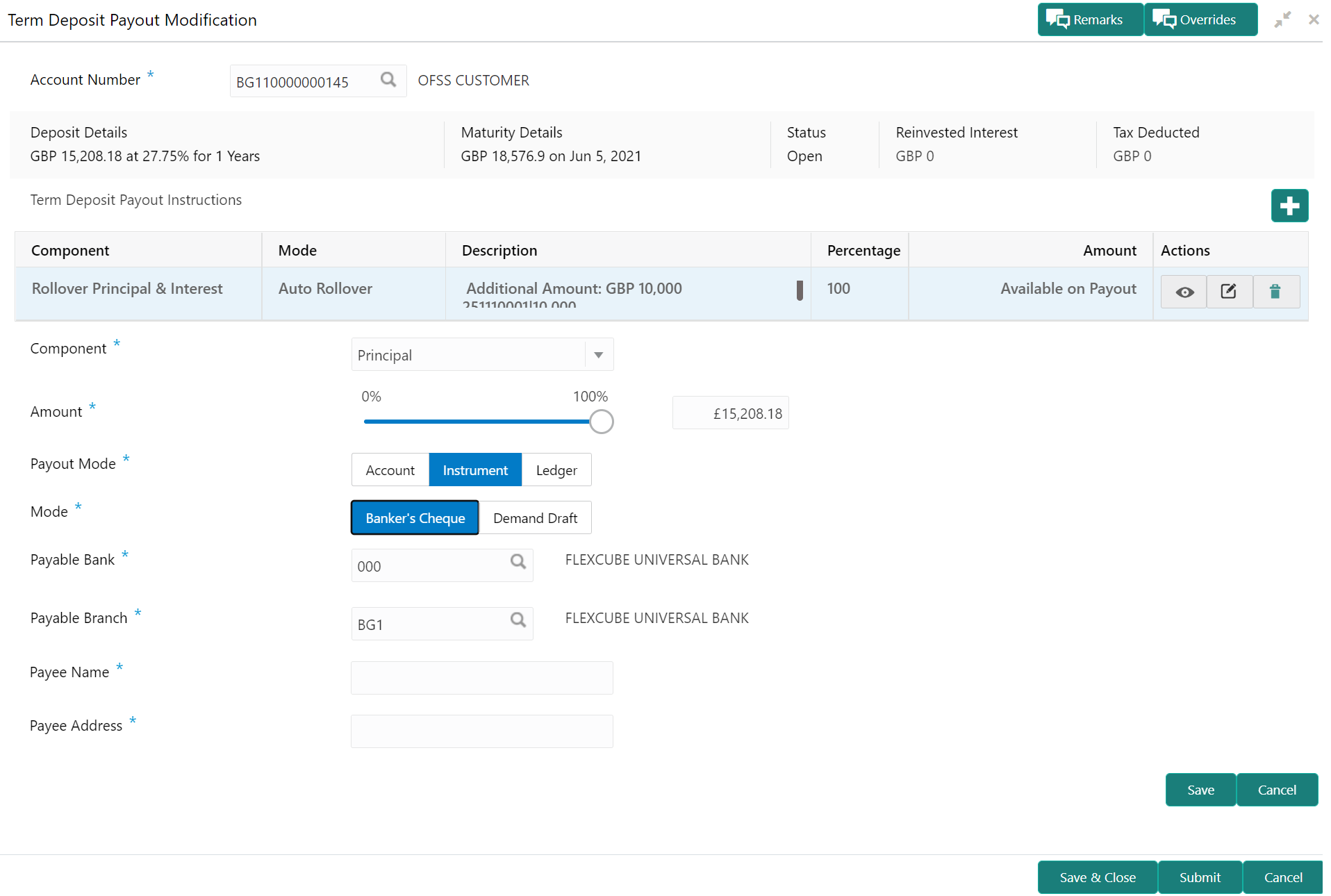
Task: Edit the Rollover Principal & Interest row
Action: click(1229, 292)
